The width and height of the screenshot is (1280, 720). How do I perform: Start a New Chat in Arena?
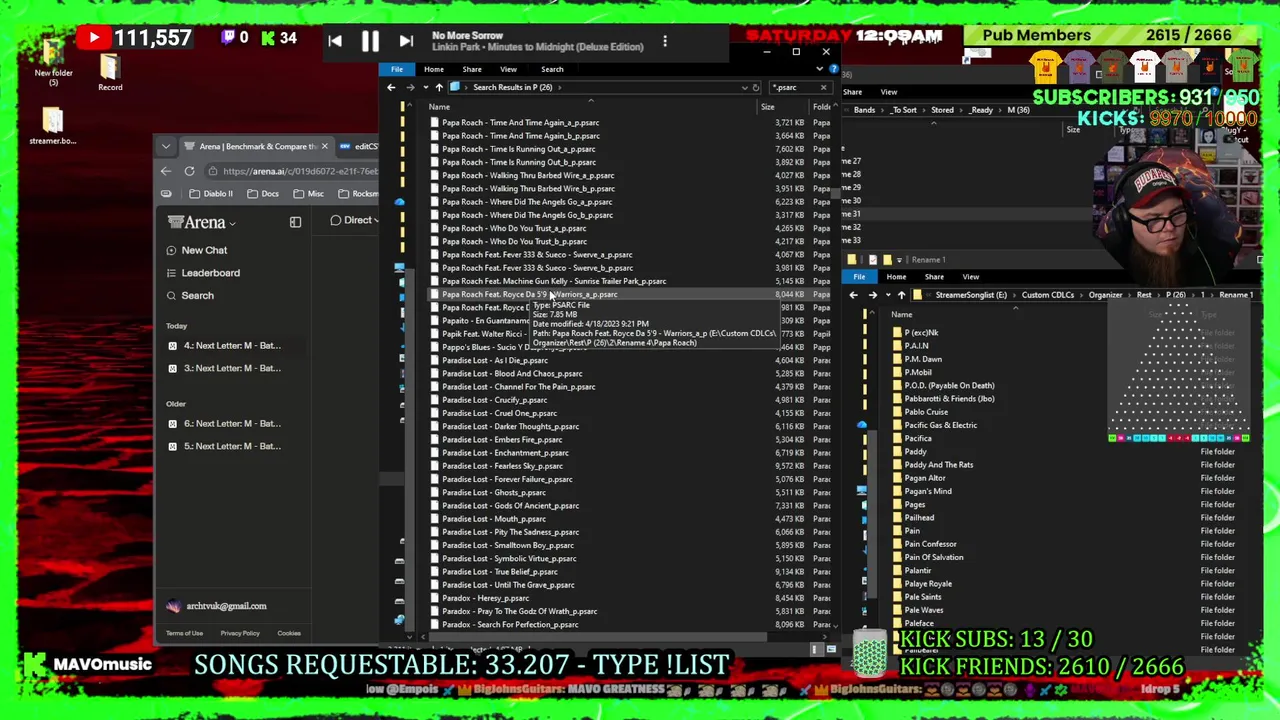point(197,250)
